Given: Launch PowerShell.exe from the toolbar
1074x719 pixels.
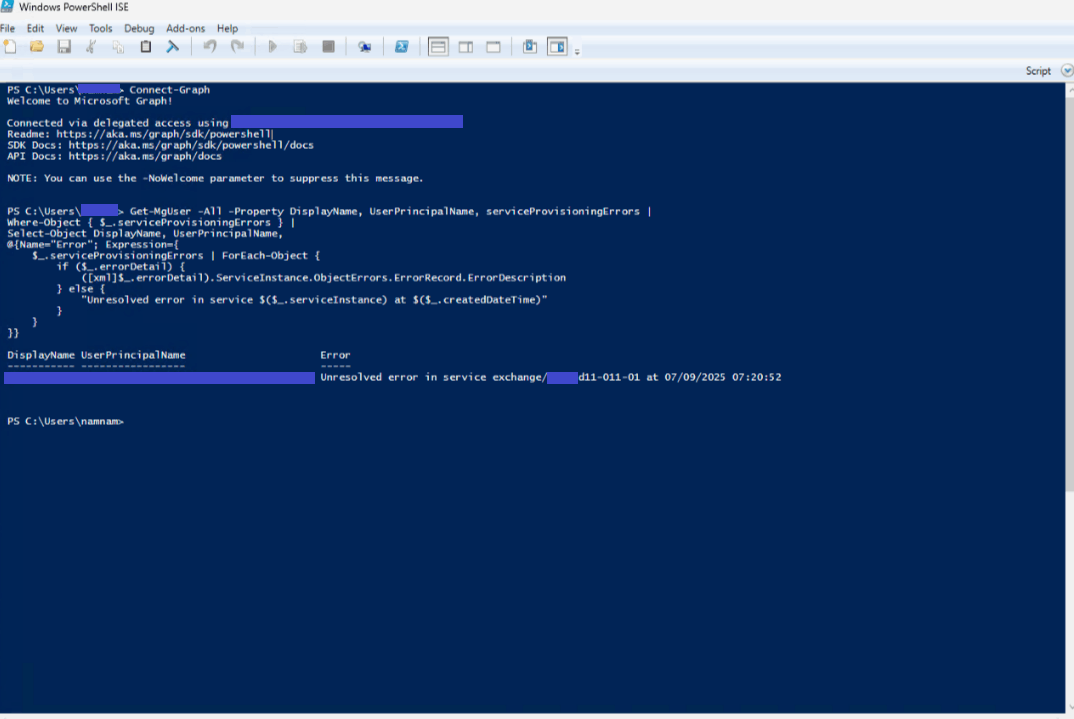Looking at the screenshot, I should [402, 46].
